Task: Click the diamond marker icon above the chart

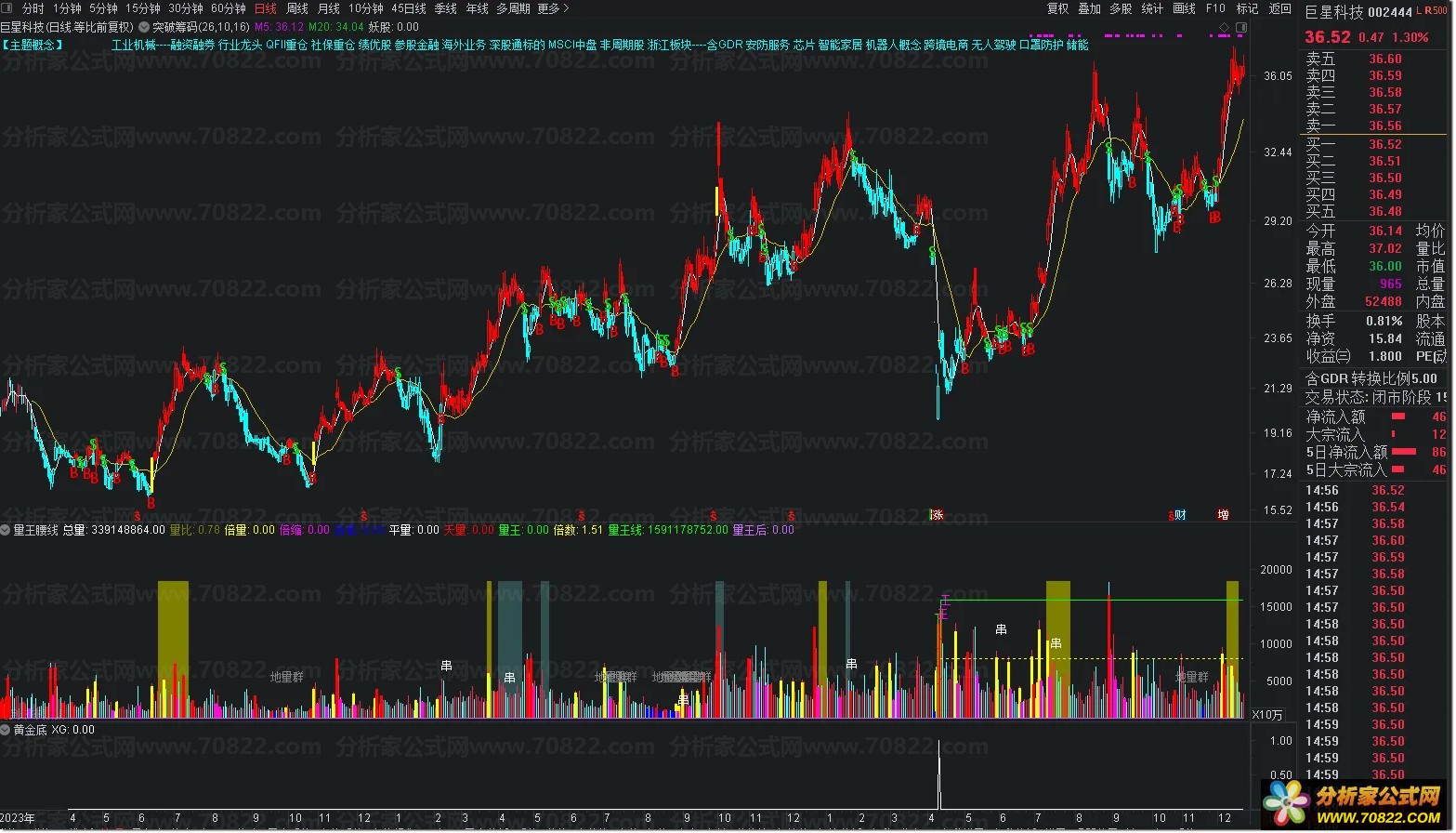Action: [1224, 27]
